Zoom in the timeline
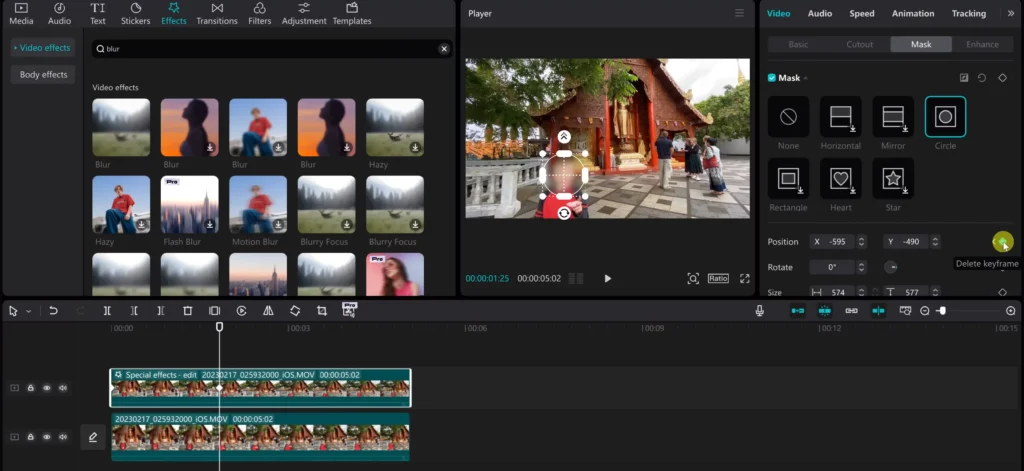The height and width of the screenshot is (471, 1024). 1011,311
